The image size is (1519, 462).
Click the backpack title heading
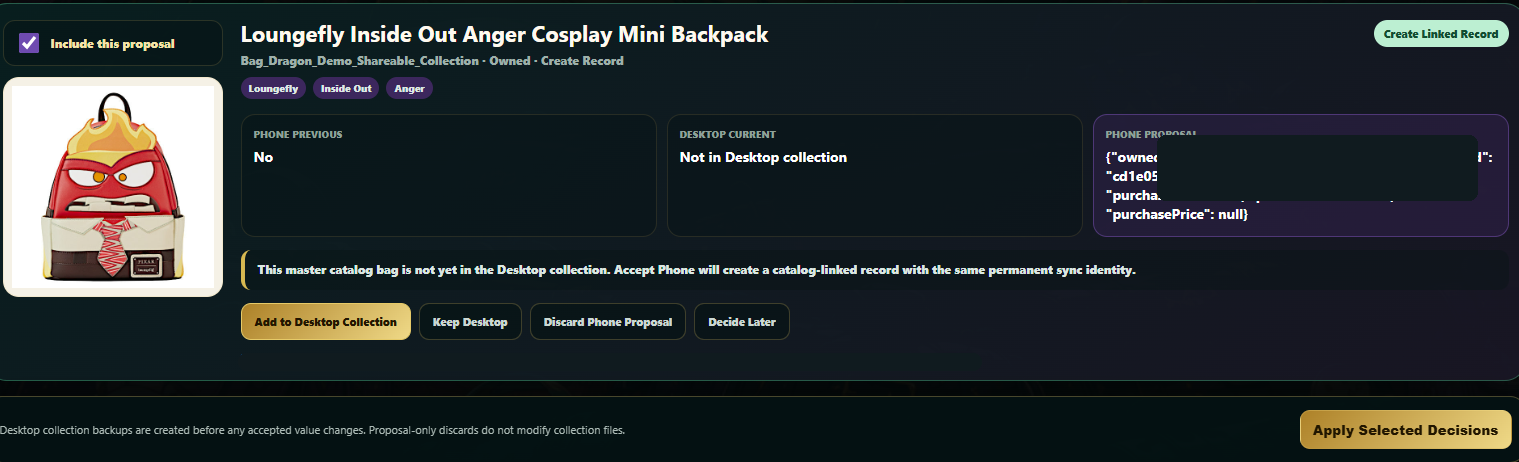pos(505,34)
